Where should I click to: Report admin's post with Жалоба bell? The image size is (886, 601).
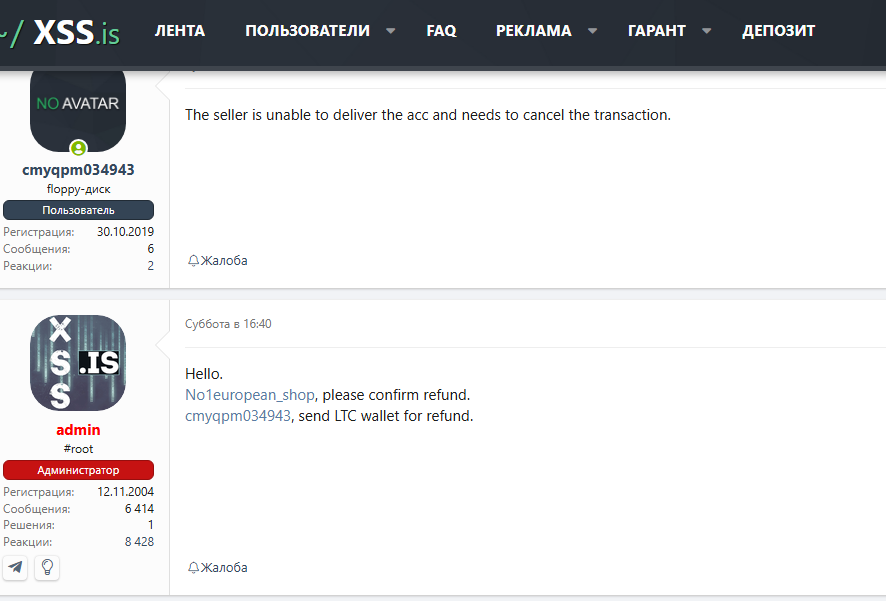click(218, 568)
